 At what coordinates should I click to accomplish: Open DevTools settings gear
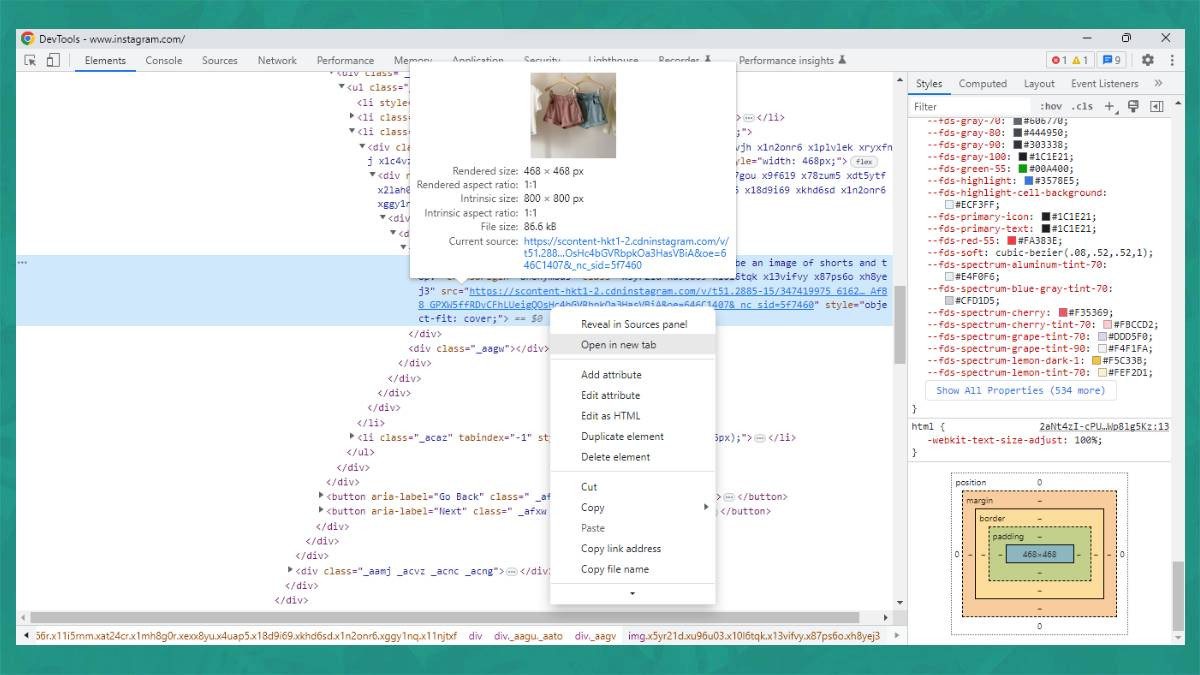pyautogui.click(x=1147, y=60)
